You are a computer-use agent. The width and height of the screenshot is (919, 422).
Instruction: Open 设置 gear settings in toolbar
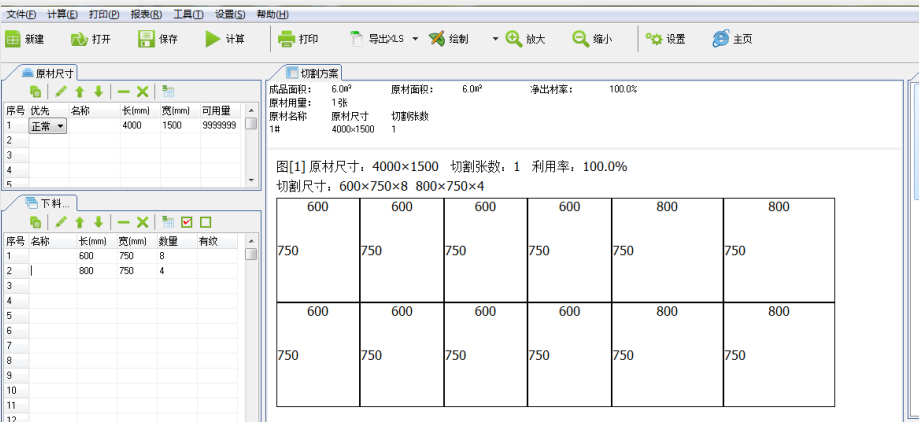655,39
